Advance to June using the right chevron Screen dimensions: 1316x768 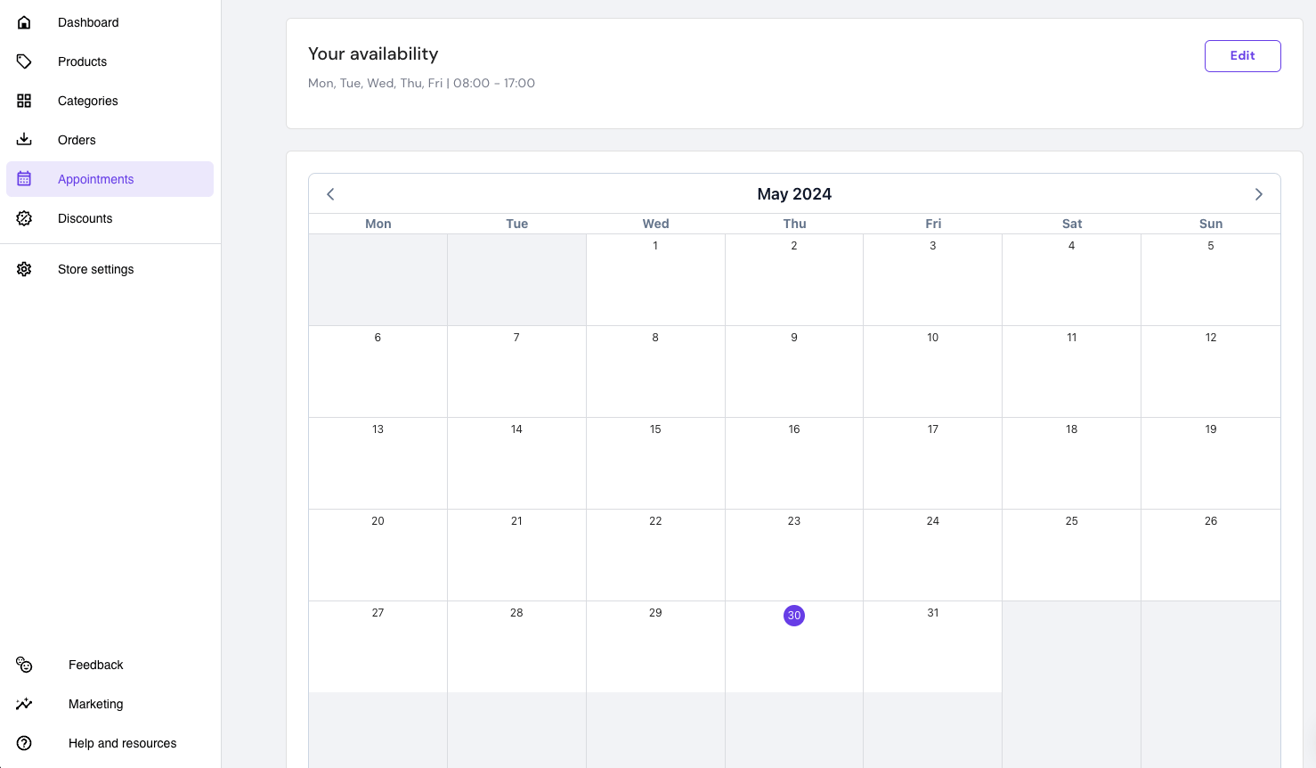(x=1259, y=194)
